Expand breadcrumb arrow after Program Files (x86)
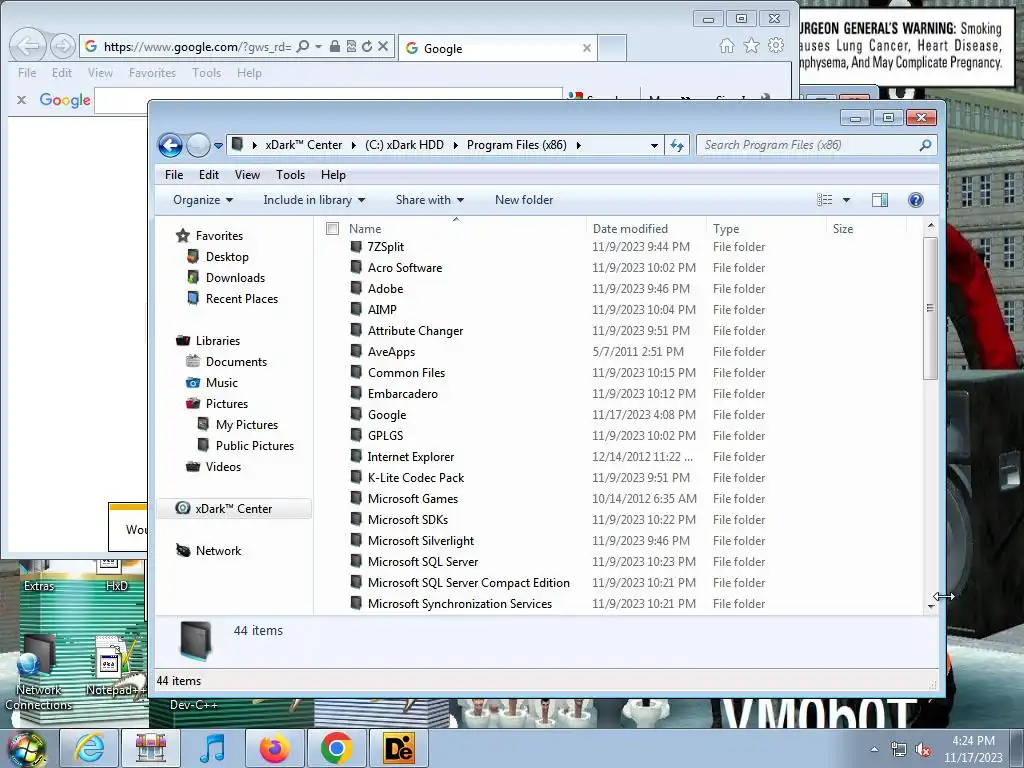1024x768 pixels. 579,145
